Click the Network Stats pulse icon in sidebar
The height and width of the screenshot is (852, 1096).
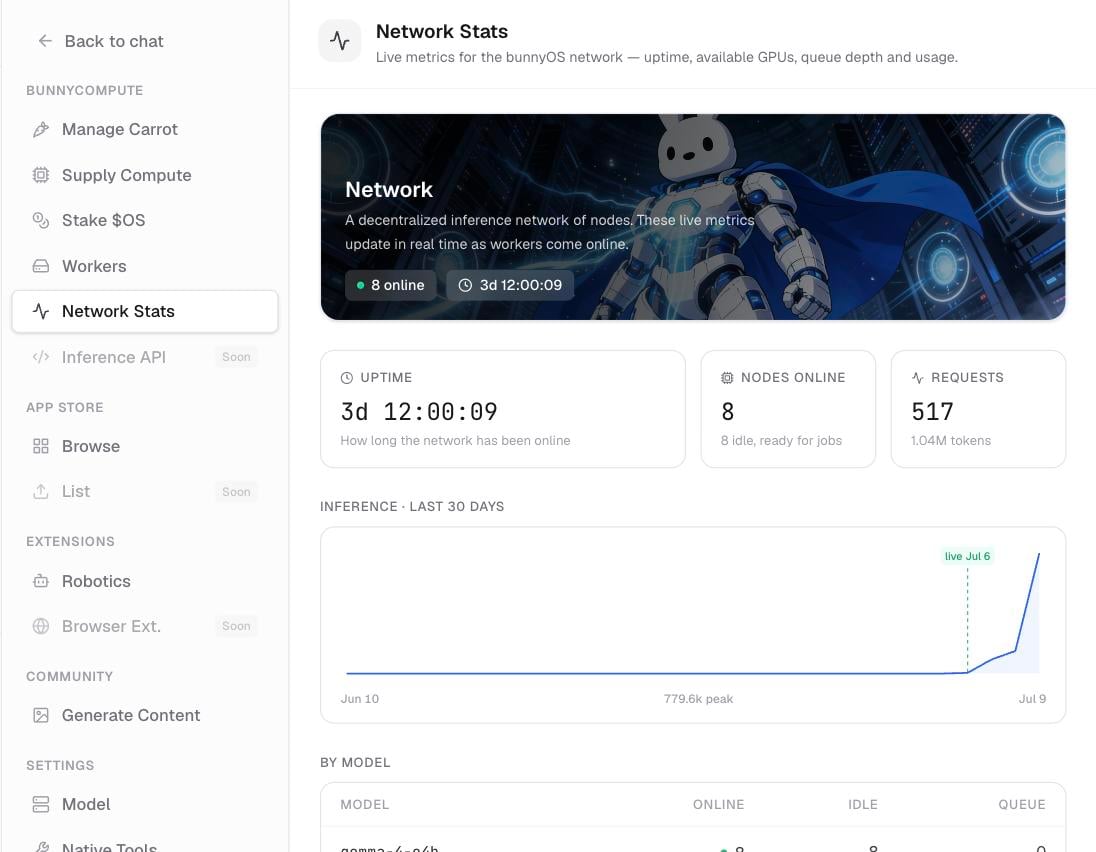click(x=41, y=311)
